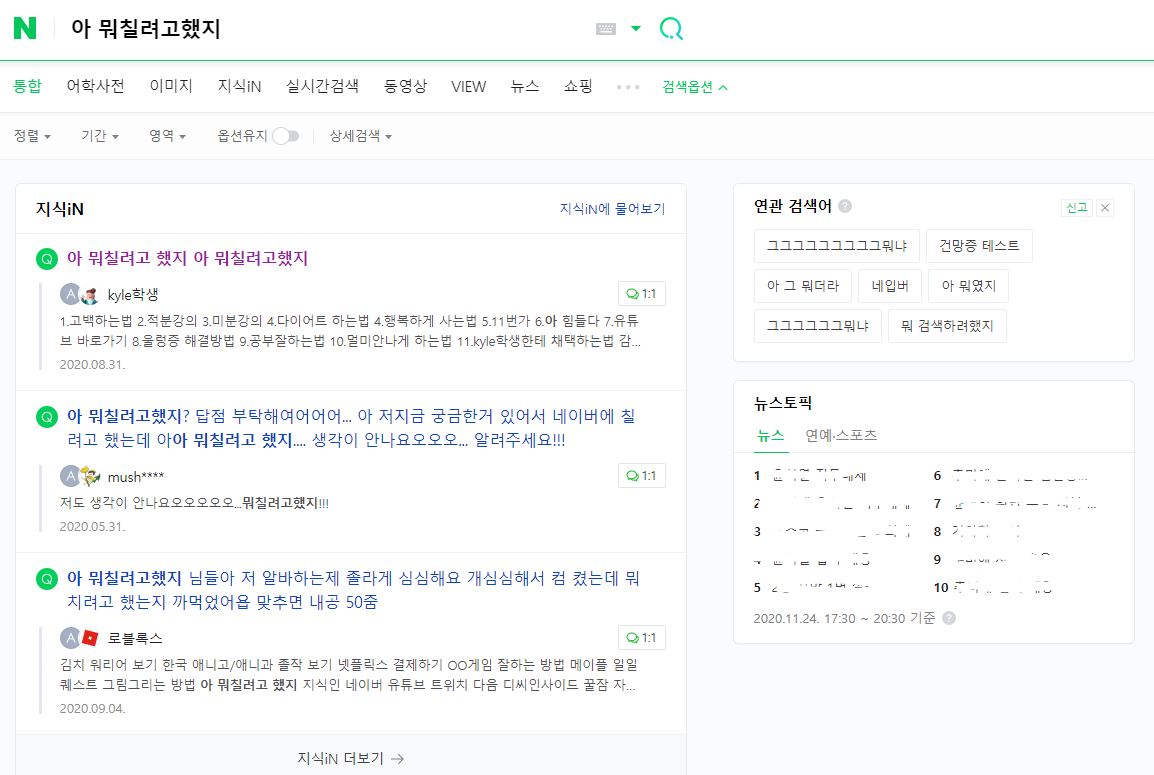Click the Q icon of first question
Viewport: 1154px width, 775px height.
tap(46, 259)
